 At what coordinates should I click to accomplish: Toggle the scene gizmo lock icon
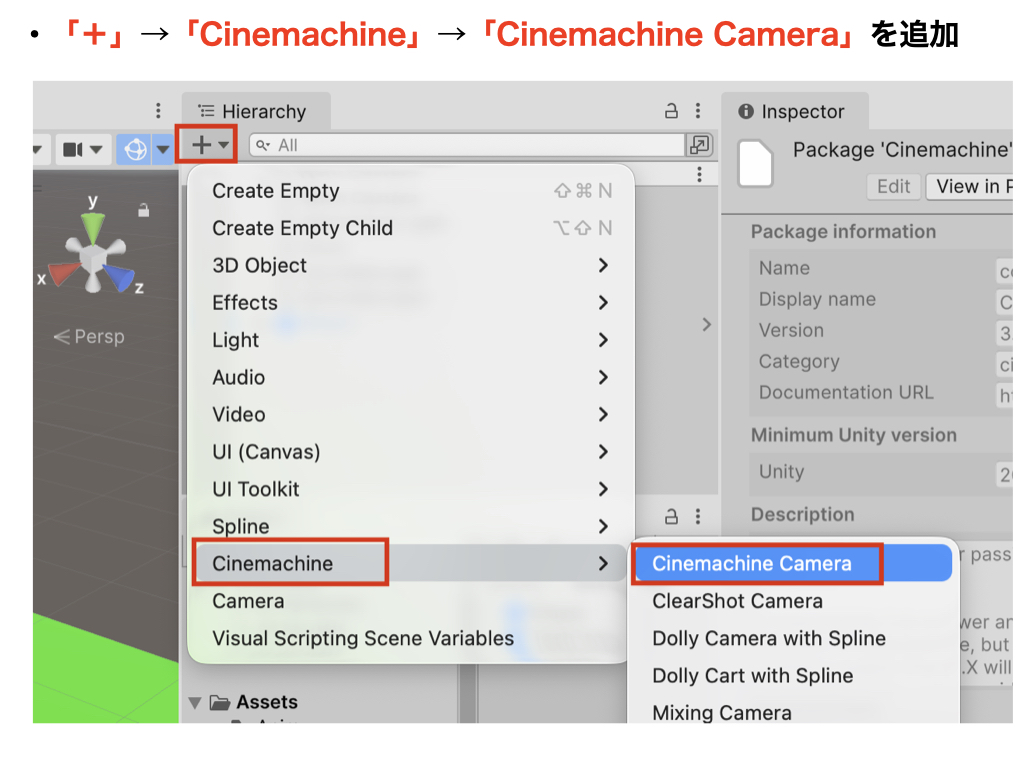pos(144,210)
